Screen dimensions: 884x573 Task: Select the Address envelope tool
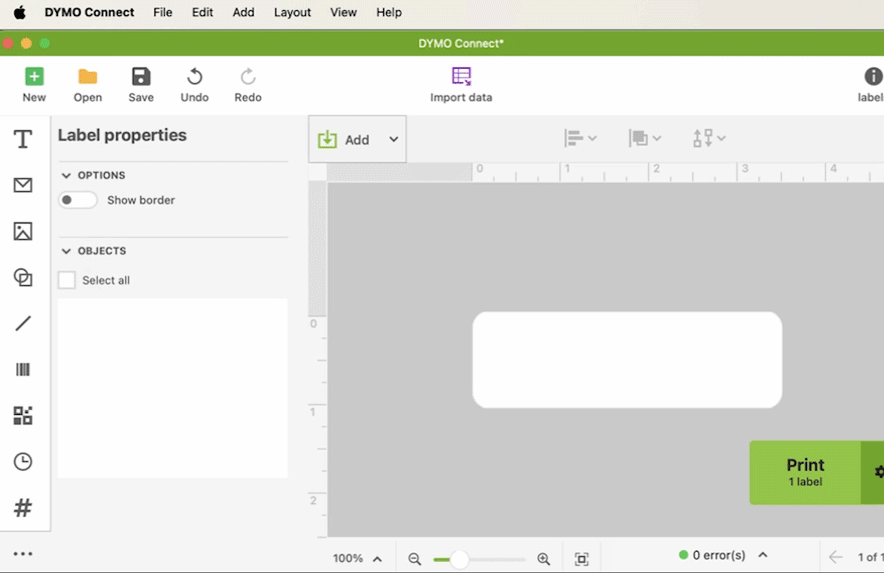coord(23,185)
